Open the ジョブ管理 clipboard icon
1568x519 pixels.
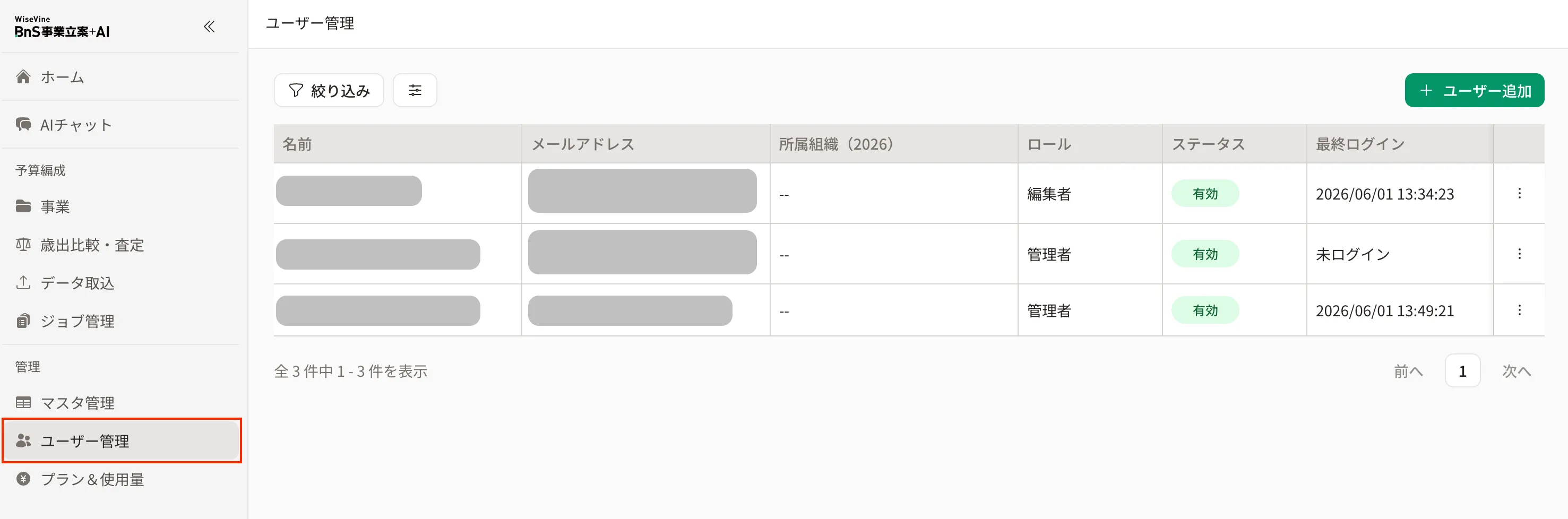coord(23,321)
